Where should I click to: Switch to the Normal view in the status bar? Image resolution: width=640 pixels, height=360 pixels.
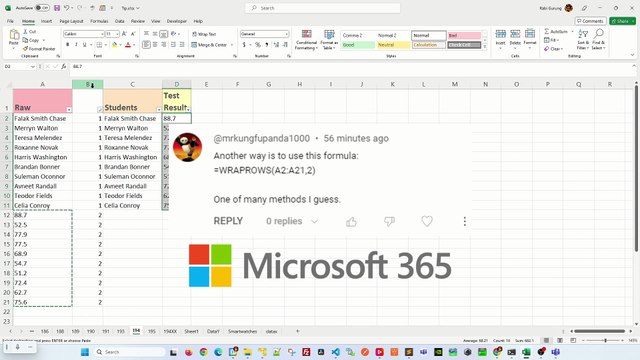coord(546,340)
